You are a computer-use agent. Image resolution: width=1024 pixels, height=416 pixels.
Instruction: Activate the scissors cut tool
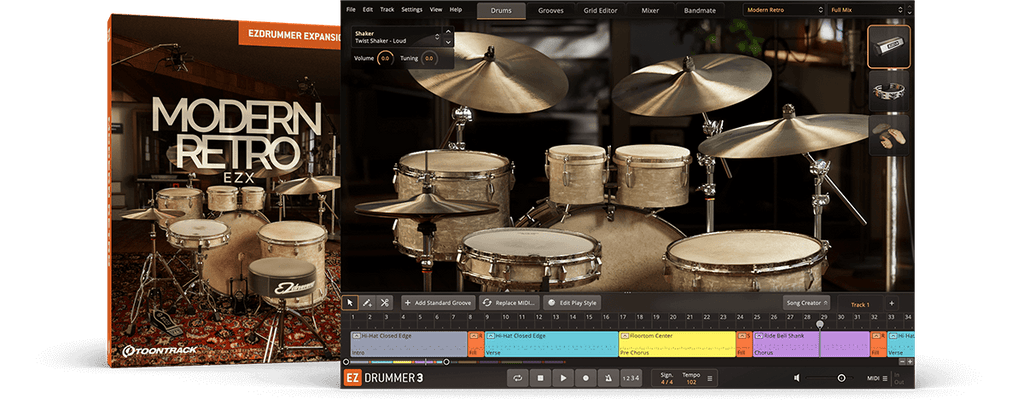pyautogui.click(x=385, y=302)
